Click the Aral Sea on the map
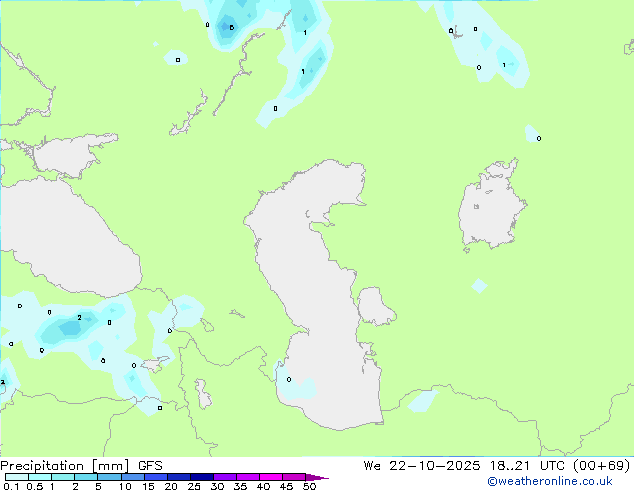This screenshot has width=634, height=490. [x=491, y=206]
